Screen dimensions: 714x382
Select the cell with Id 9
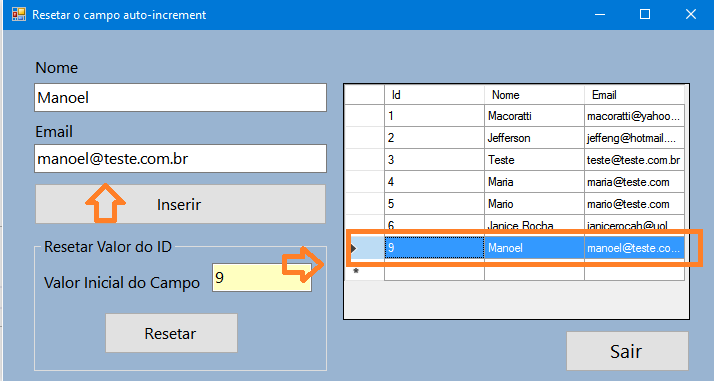pos(434,248)
